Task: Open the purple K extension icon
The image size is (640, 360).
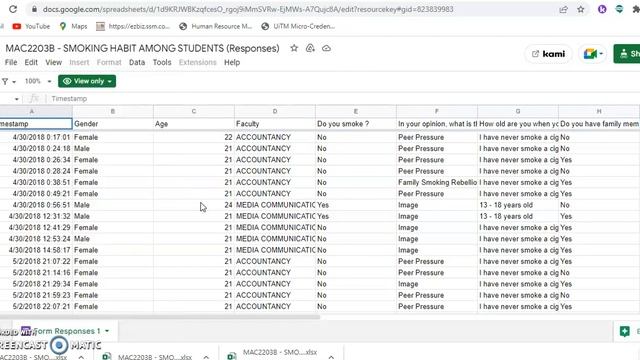Action: click(602, 9)
